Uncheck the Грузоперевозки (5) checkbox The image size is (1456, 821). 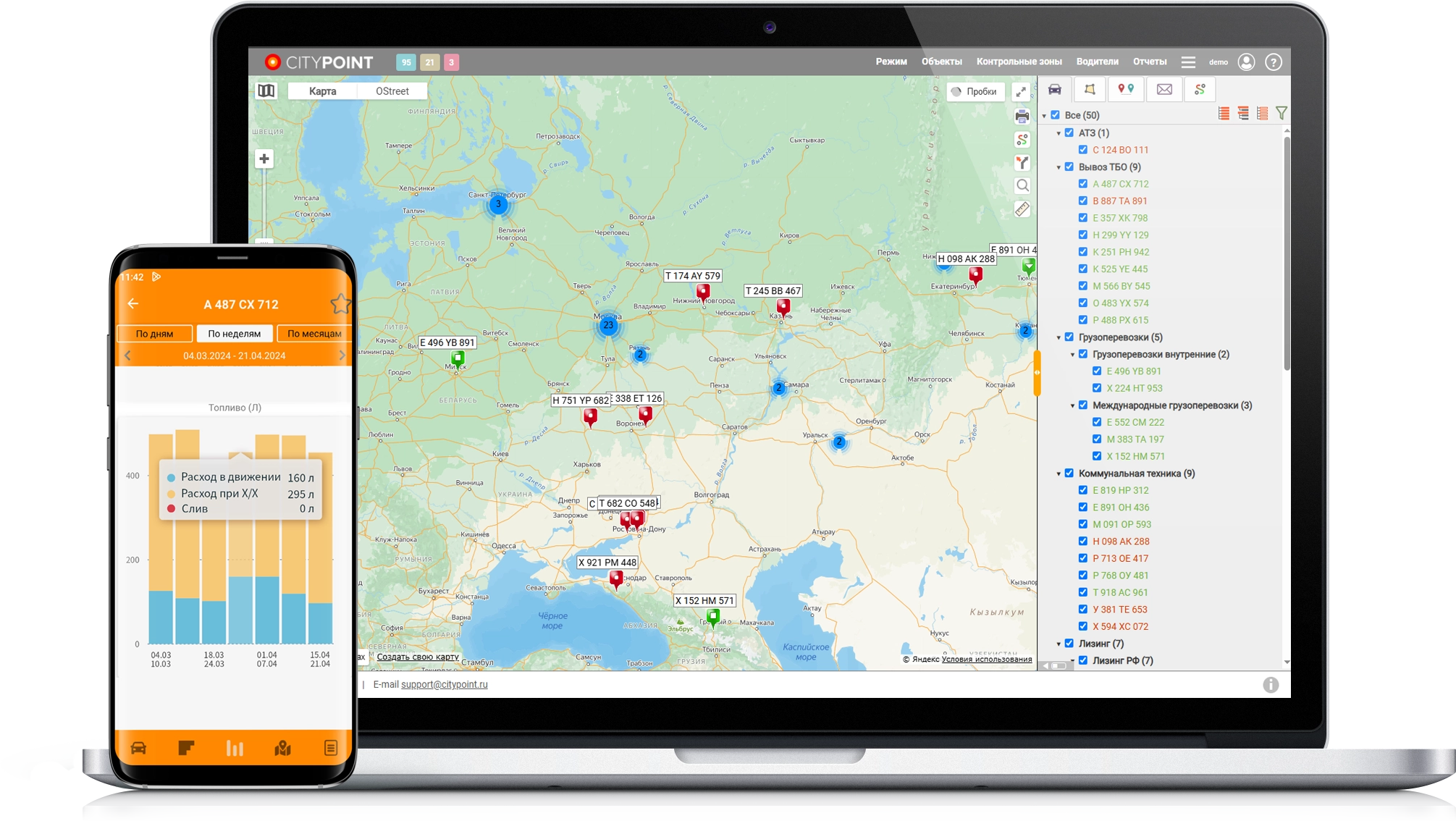(1069, 337)
